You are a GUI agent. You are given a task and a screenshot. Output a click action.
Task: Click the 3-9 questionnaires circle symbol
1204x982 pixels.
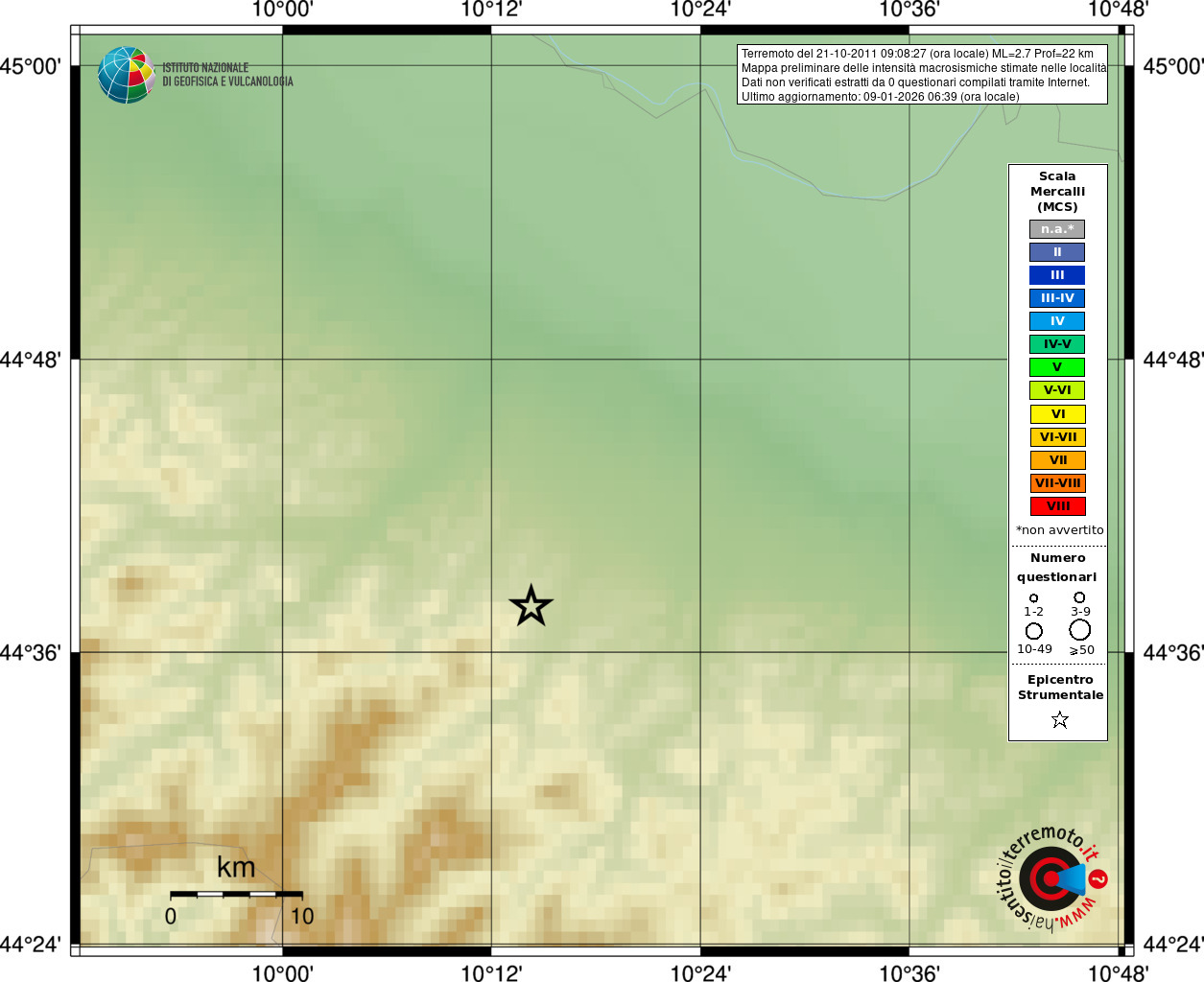(x=1079, y=597)
